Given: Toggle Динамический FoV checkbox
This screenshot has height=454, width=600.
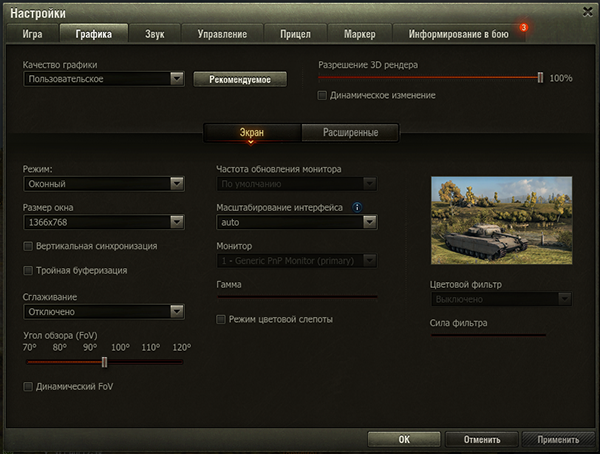Looking at the screenshot, I should 28,387.
